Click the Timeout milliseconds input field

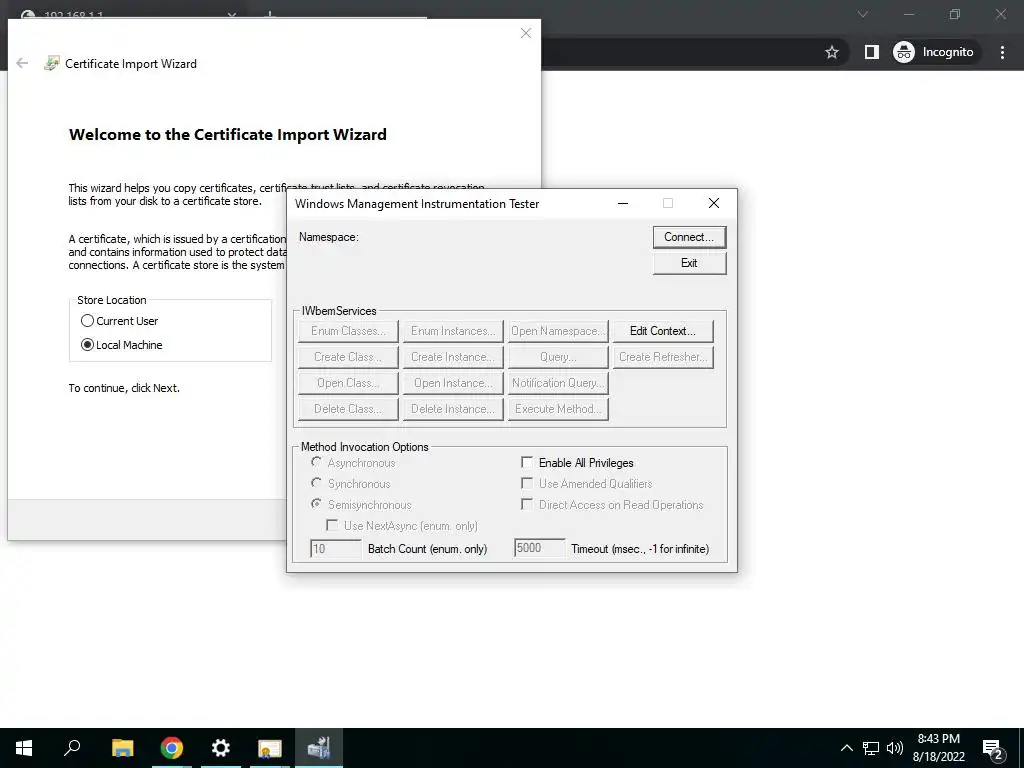[539, 548]
